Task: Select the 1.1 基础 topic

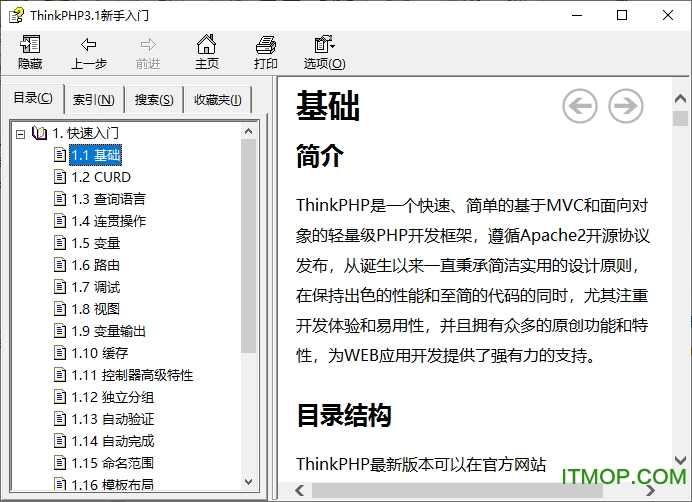Action: (95, 155)
